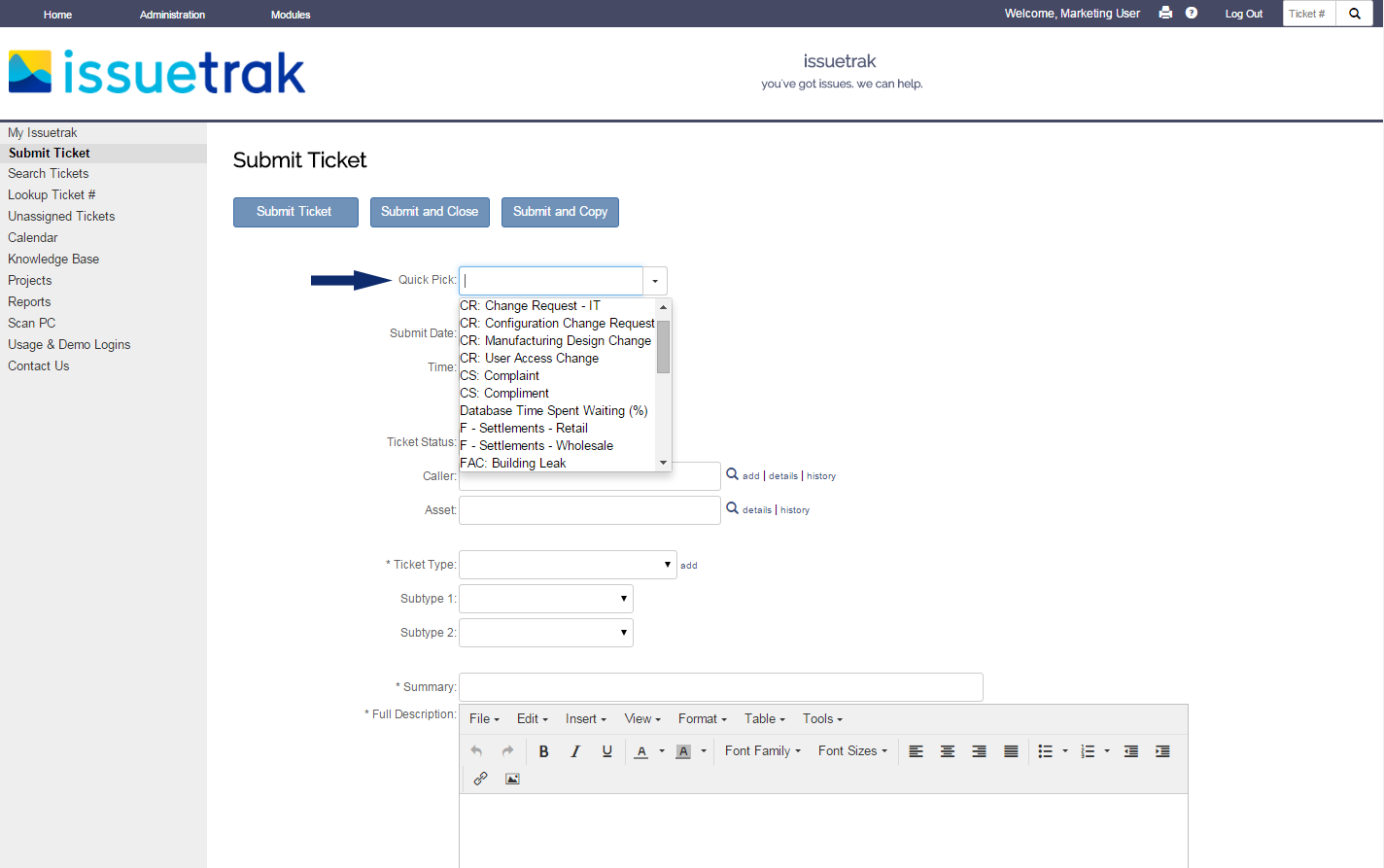This screenshot has width=1384, height=868.
Task: Open the Modules menu in the top bar
Action: click(290, 13)
